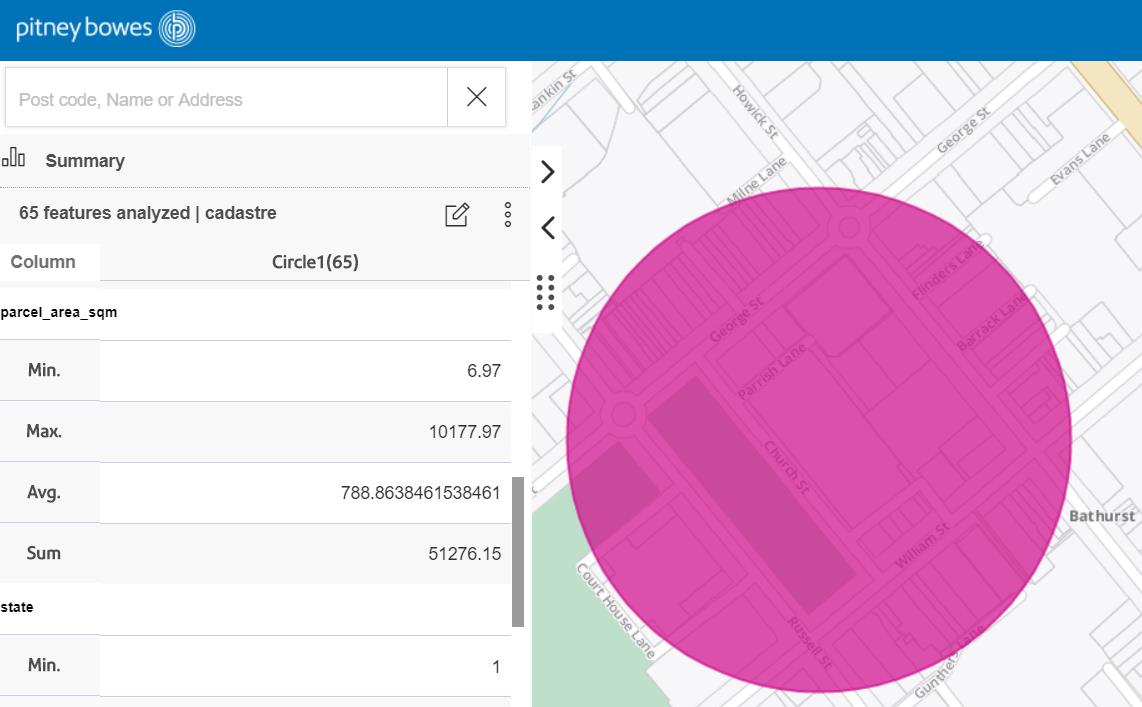Clear the search box with the X button
This screenshot has width=1142, height=707.
coord(476,97)
